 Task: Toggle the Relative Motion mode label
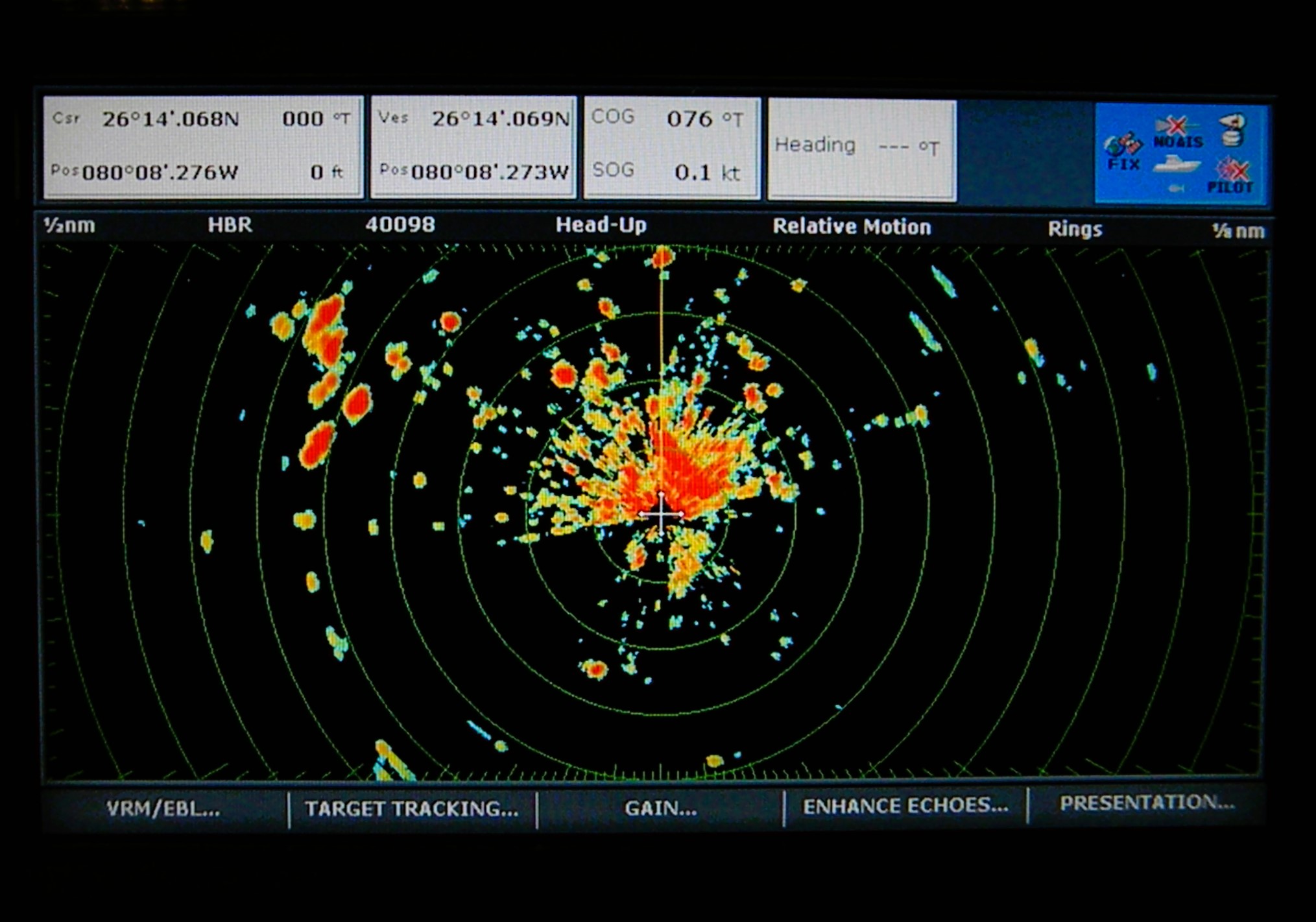point(852,226)
